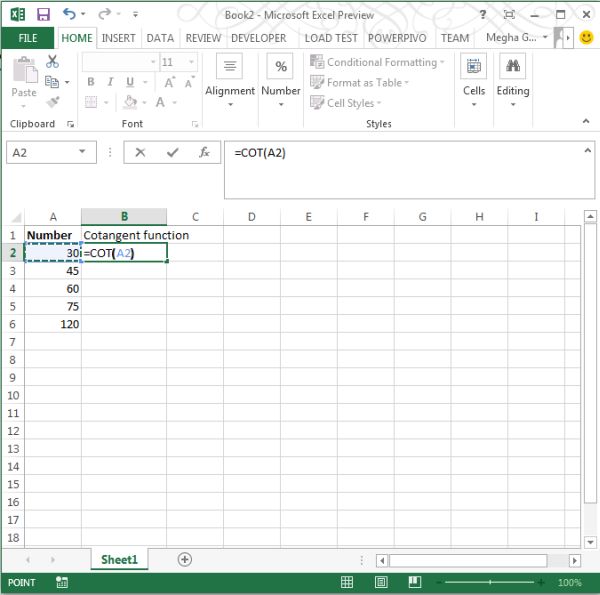Click the Format Painter brush icon
This screenshot has height=595, width=600.
53,102
